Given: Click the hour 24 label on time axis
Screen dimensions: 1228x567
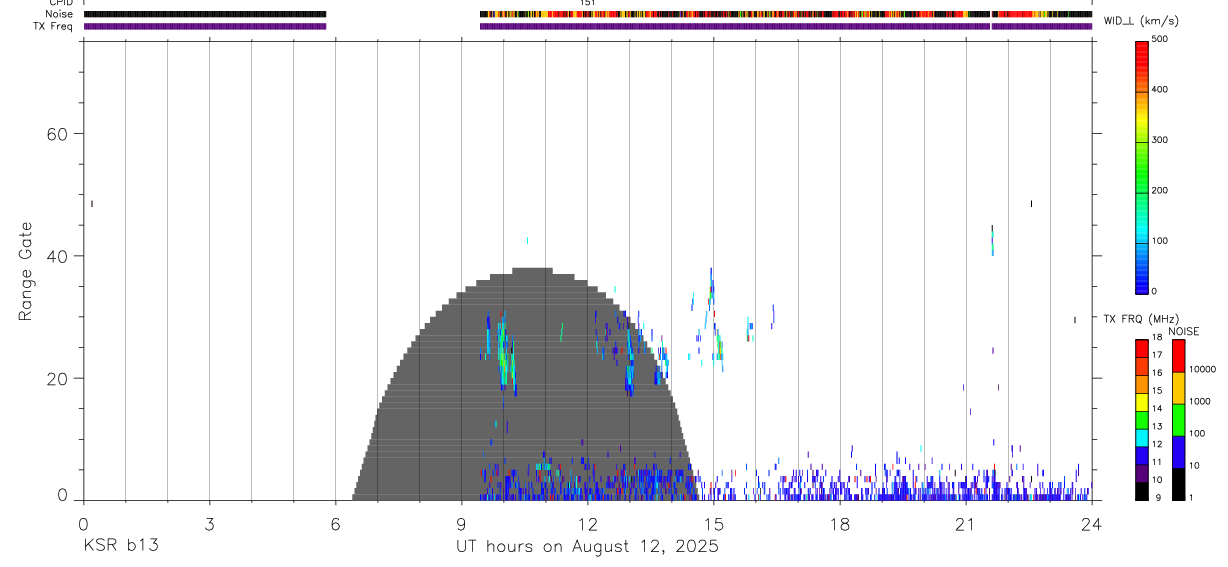Looking at the screenshot, I should point(1091,523).
